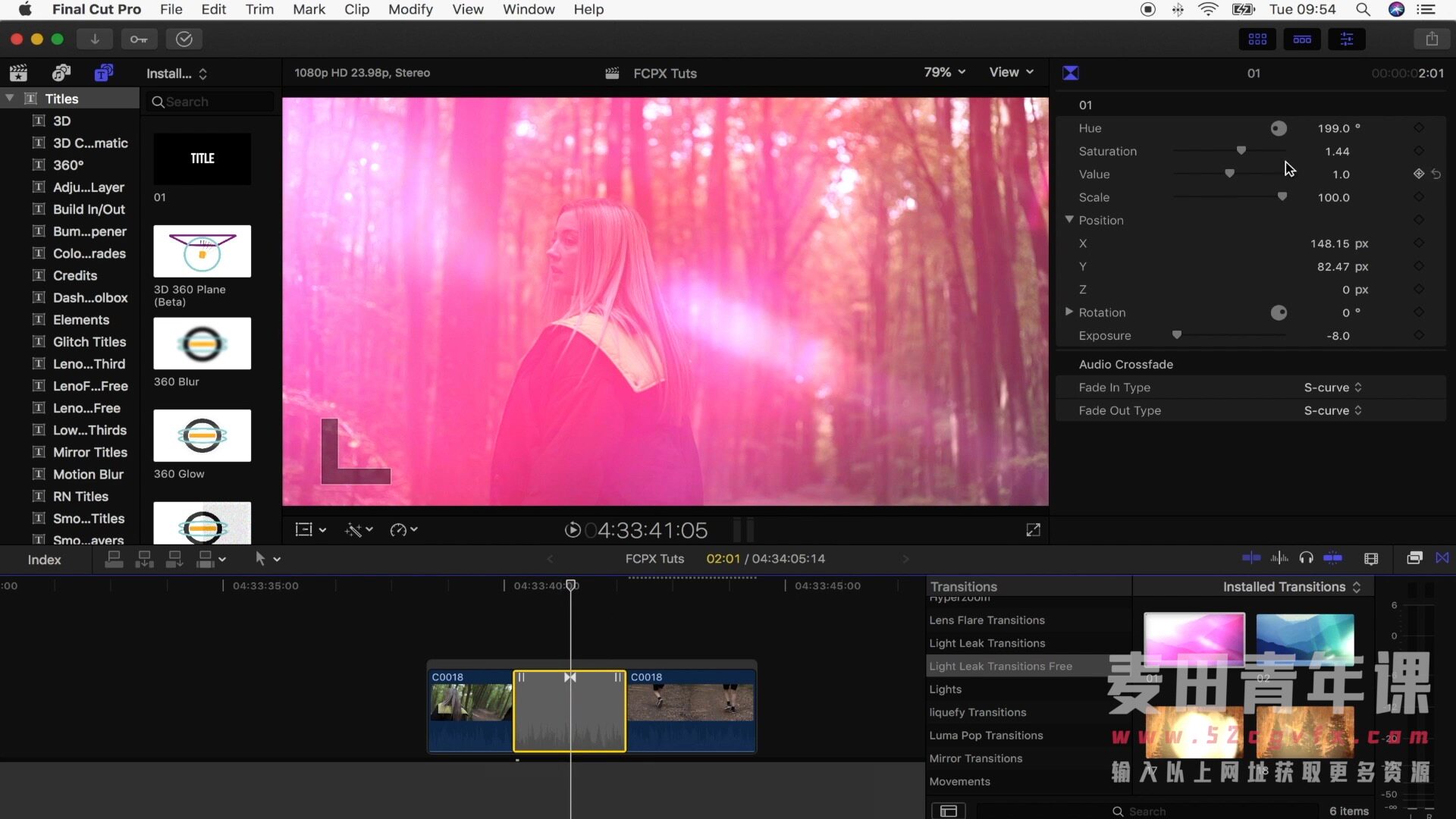Open the Fade In Type dropdown
The width and height of the screenshot is (1456, 819).
click(1332, 388)
